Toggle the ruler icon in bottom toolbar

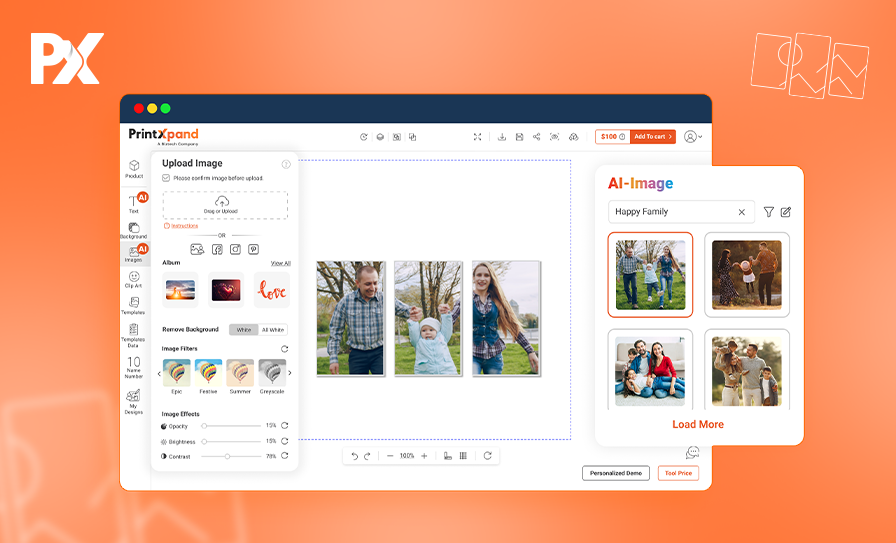(x=447, y=456)
